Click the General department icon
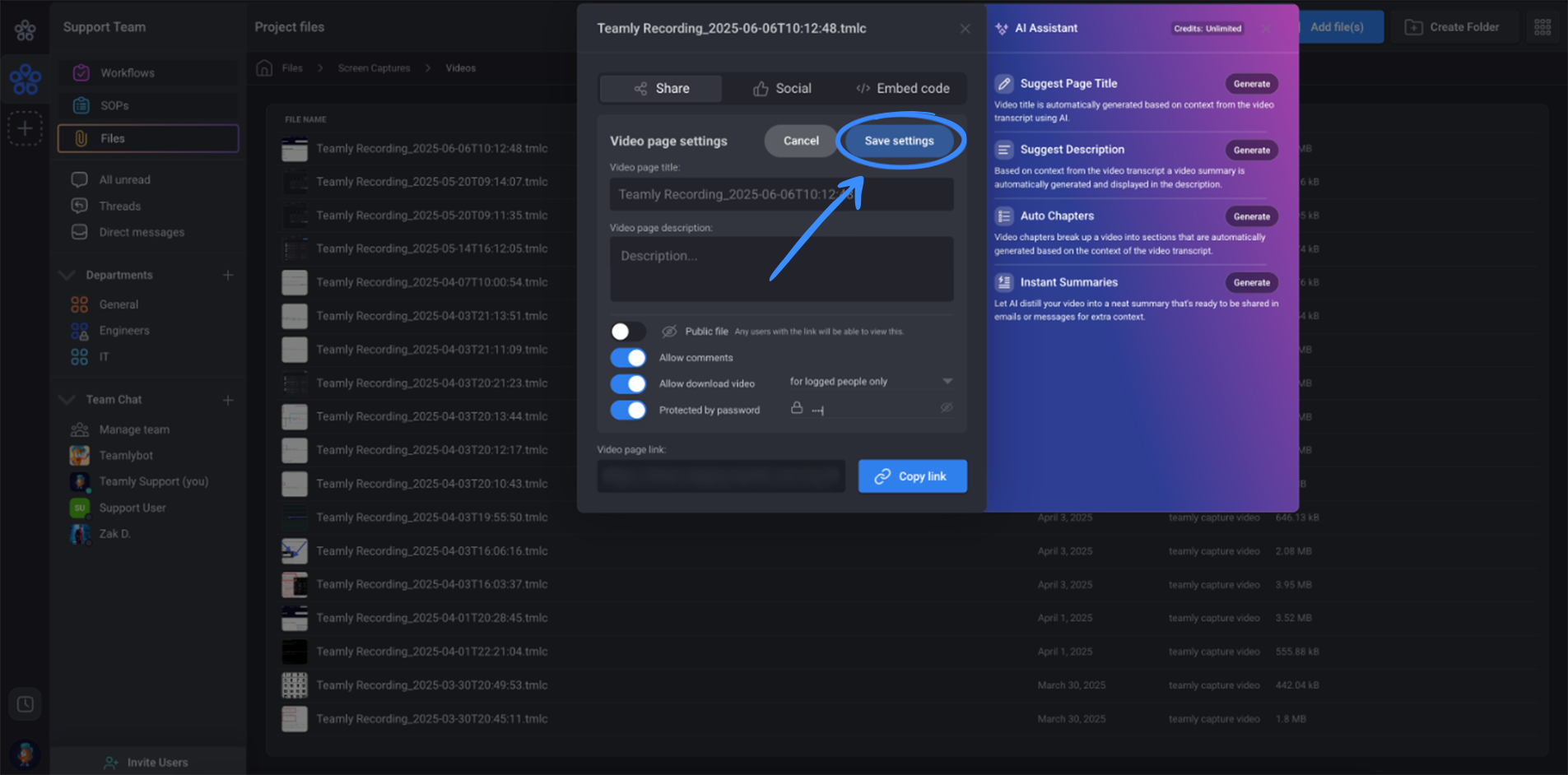This screenshot has height=775, width=1568. [x=79, y=304]
